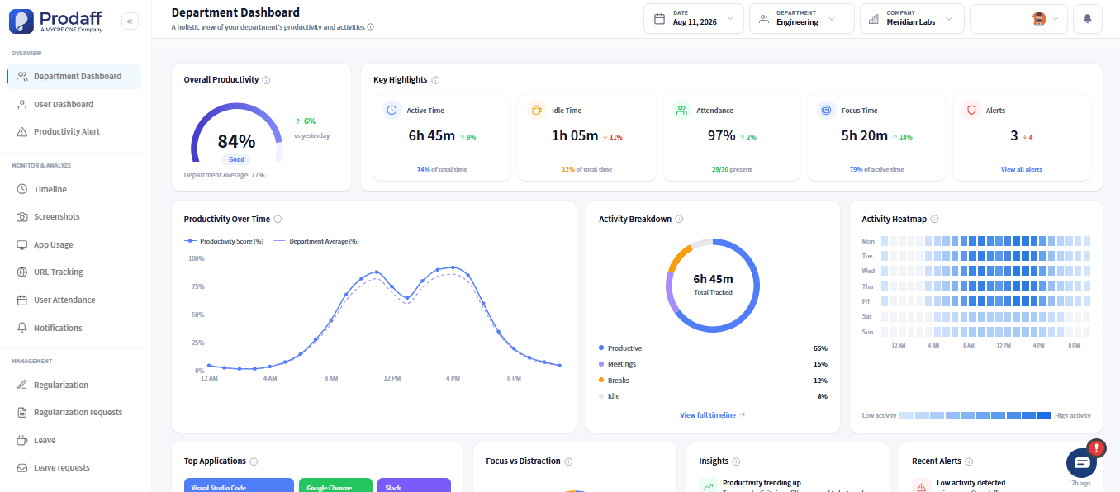Open Notifications in the sidebar

[74, 328]
